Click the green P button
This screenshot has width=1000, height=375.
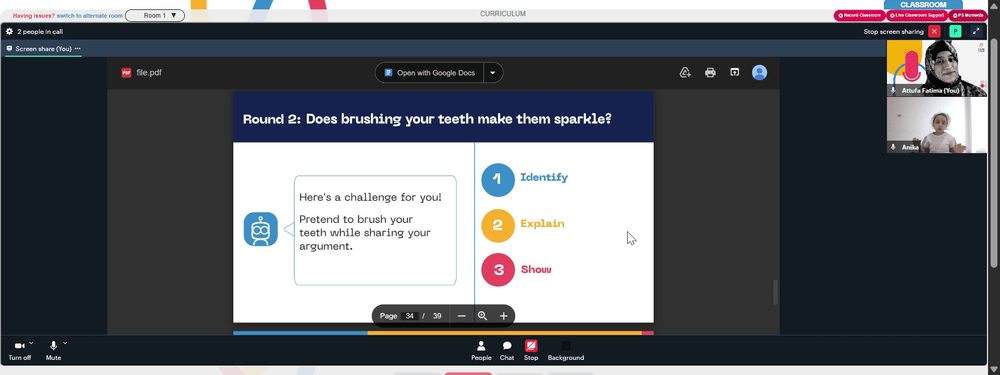(x=955, y=31)
